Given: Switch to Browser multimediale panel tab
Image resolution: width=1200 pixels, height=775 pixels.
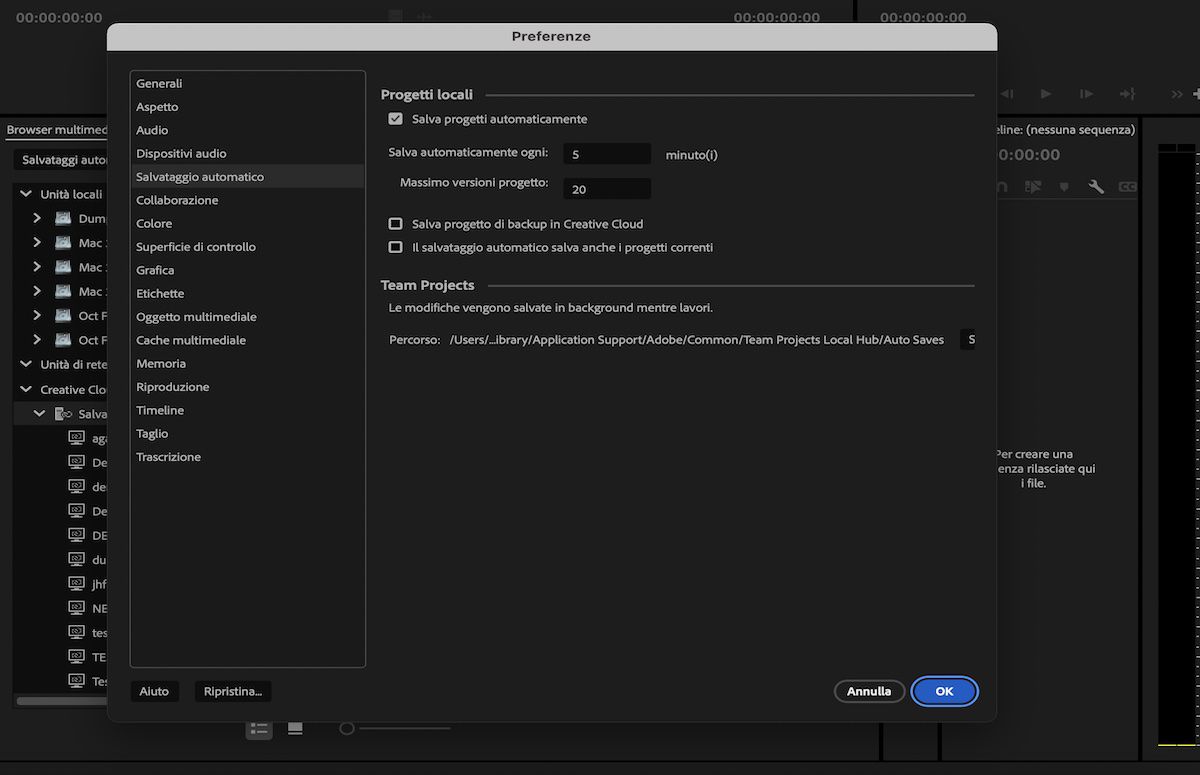Looking at the screenshot, I should tap(56, 130).
